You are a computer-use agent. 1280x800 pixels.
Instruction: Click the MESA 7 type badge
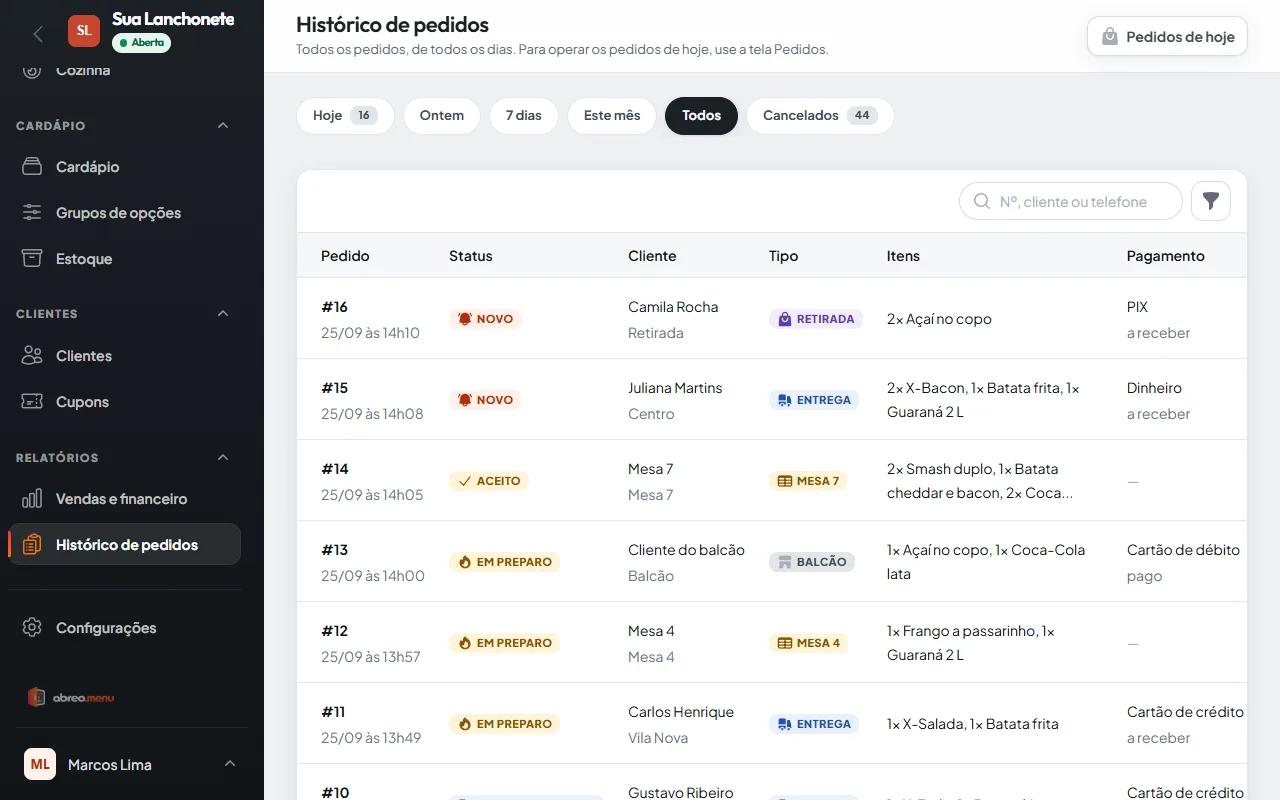[x=808, y=481]
